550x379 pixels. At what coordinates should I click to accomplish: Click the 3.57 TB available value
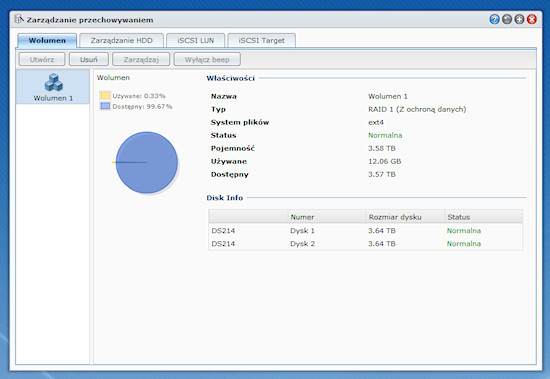pos(382,174)
